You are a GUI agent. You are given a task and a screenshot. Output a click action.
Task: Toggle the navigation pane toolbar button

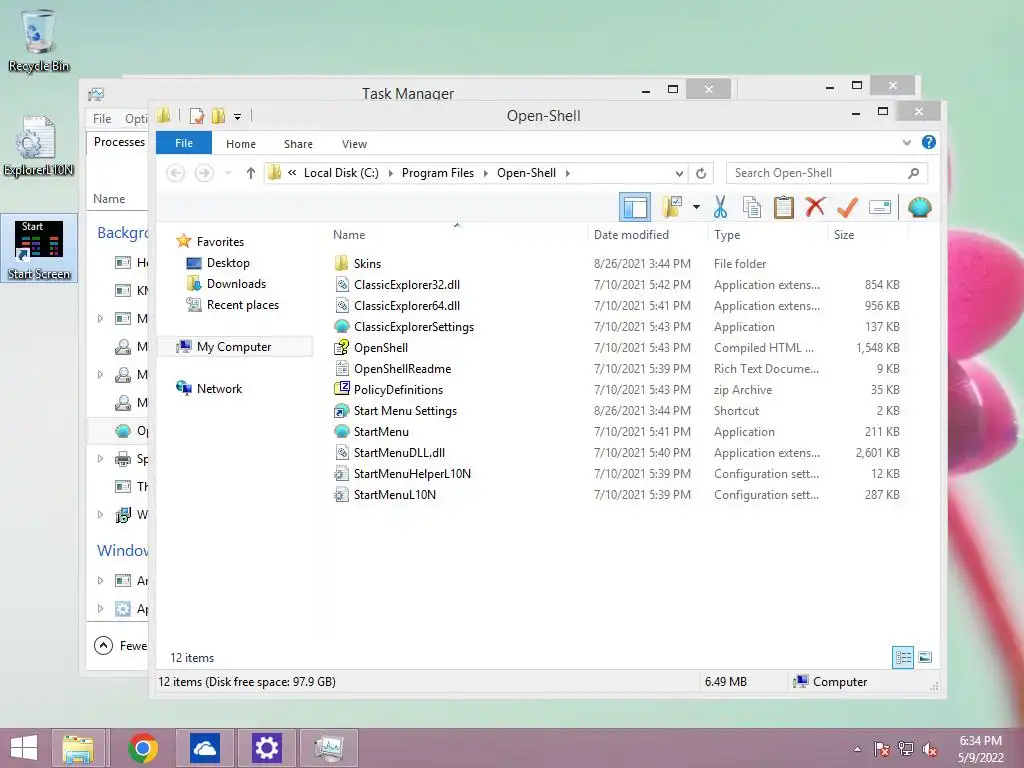635,208
